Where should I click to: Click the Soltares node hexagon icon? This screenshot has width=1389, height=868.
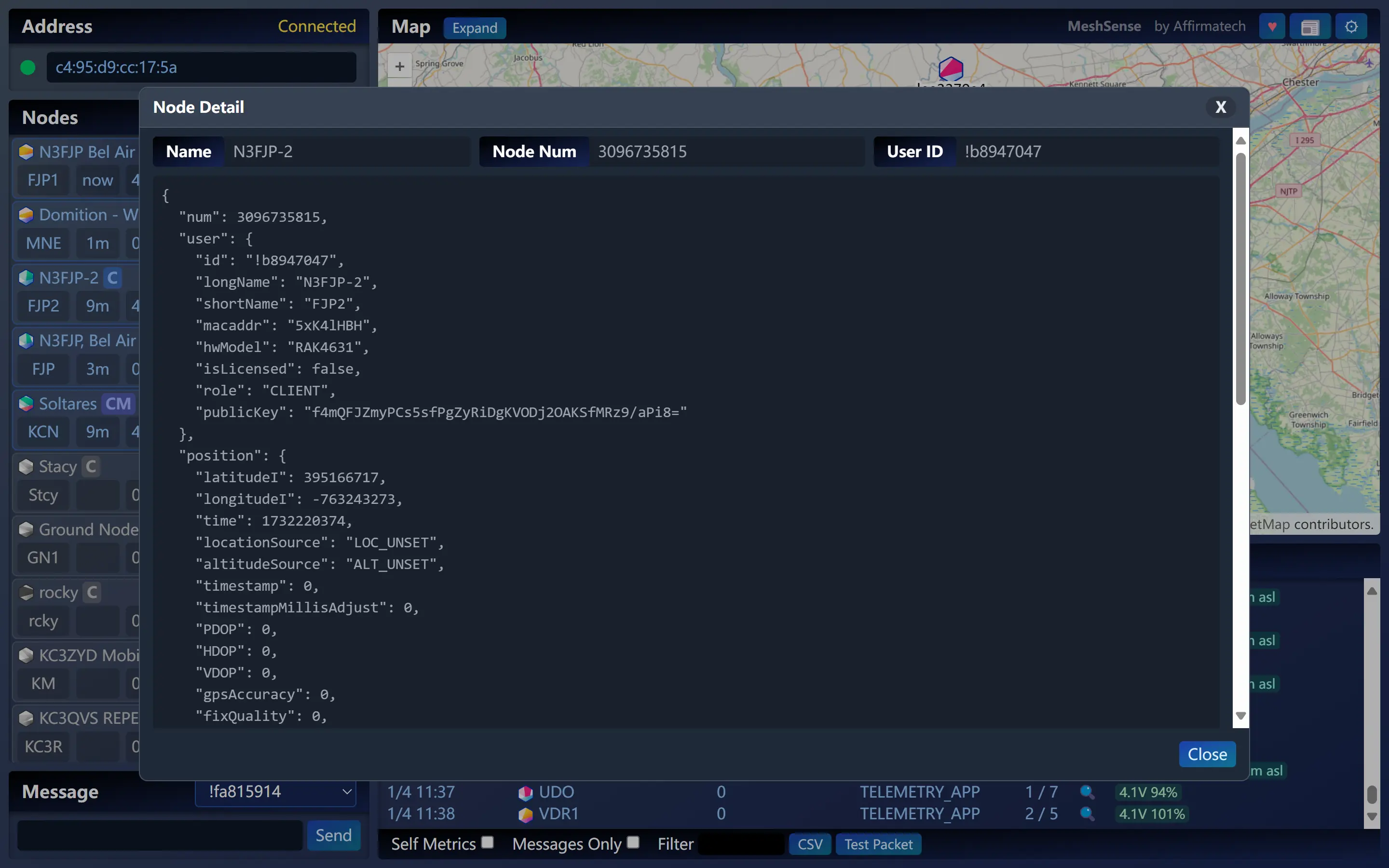[26, 404]
